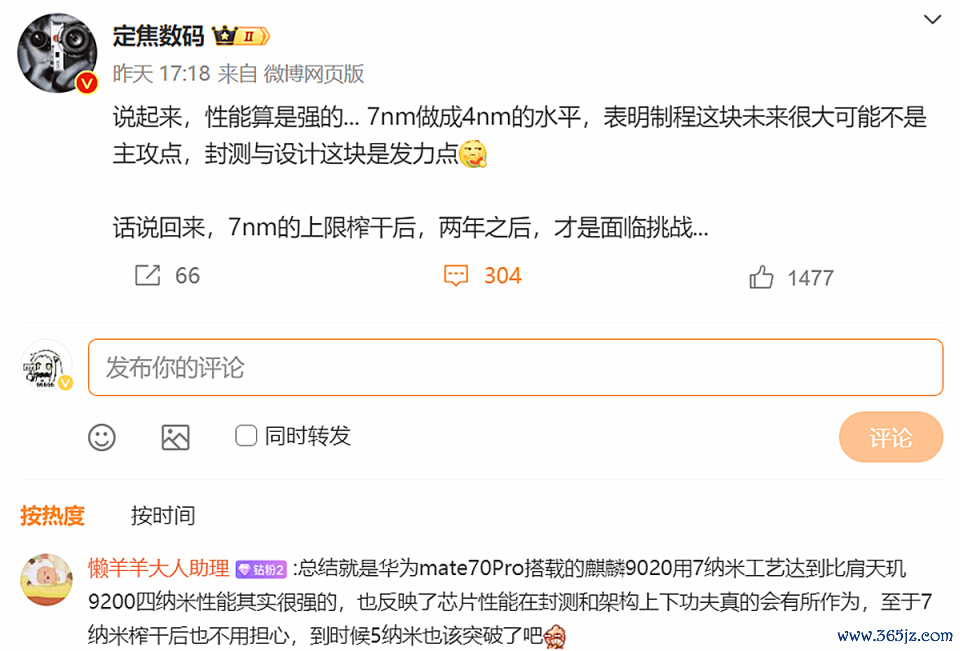Like the post with thumbs-up icon
The image size is (960, 651).
761,277
